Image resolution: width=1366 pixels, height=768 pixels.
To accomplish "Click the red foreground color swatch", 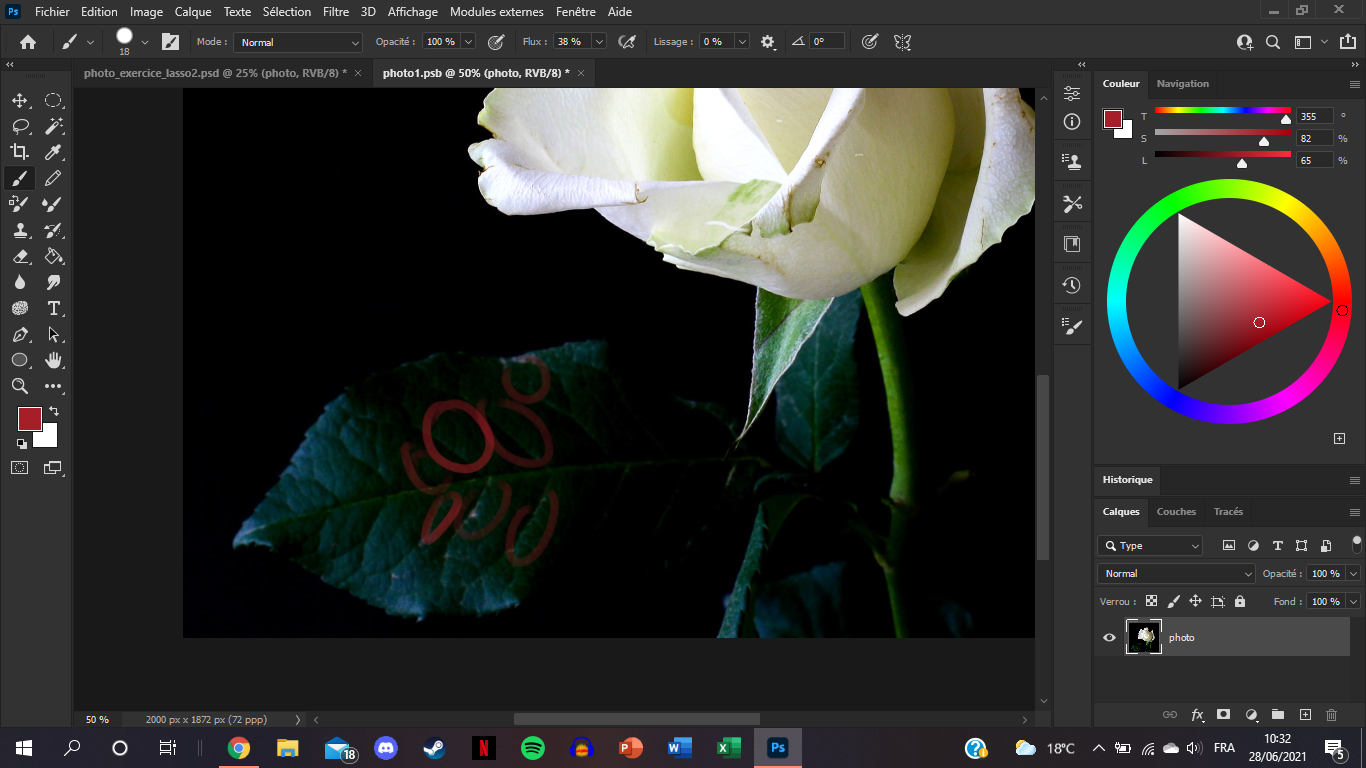I will [x=29, y=418].
